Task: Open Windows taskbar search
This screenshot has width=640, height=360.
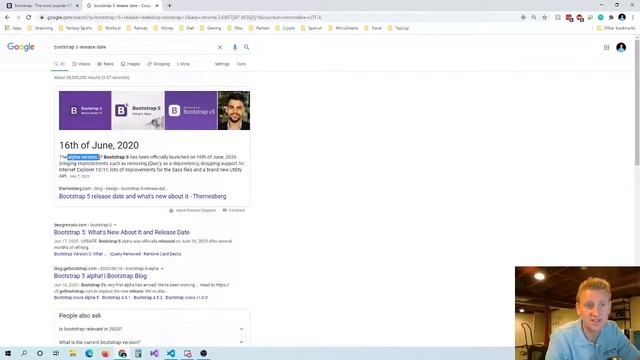Action: pyautogui.click(x=24, y=353)
